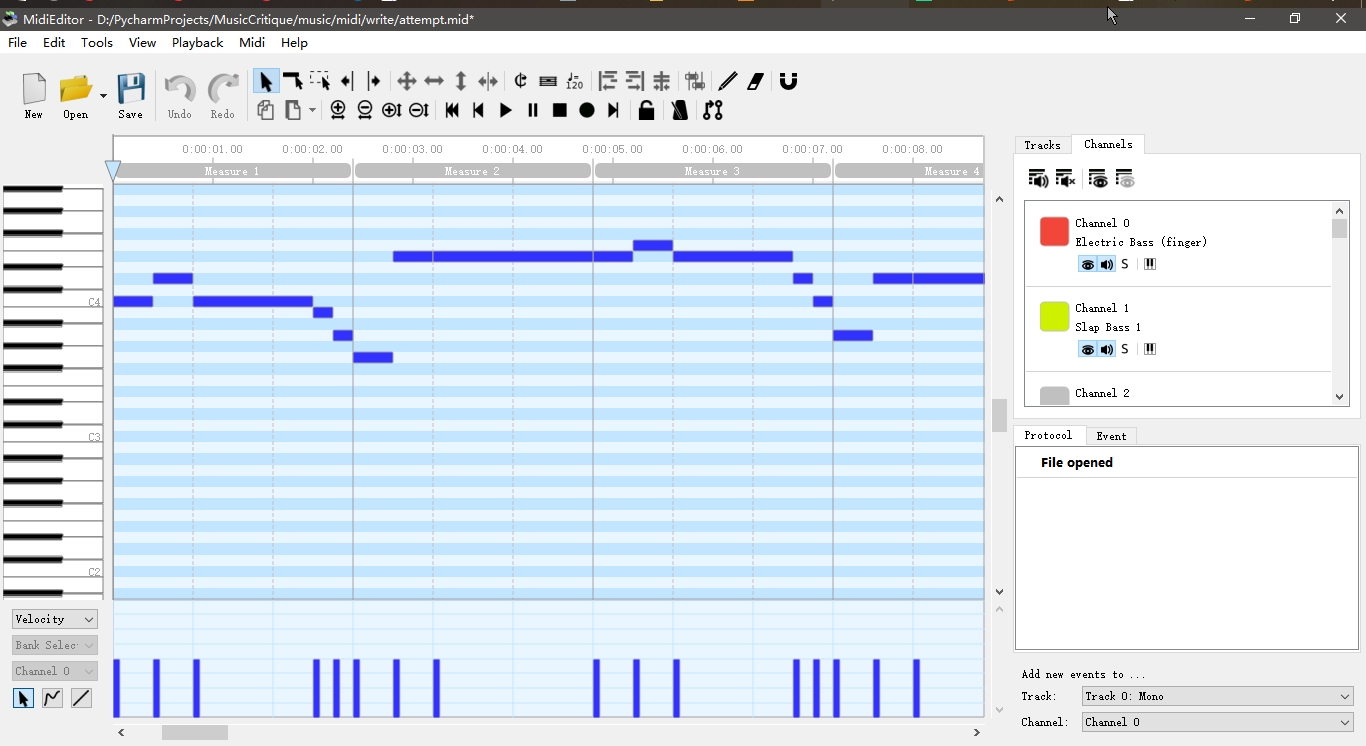This screenshot has height=746, width=1366.
Task: Solo Channel 1 with S button
Action: tap(1125, 349)
